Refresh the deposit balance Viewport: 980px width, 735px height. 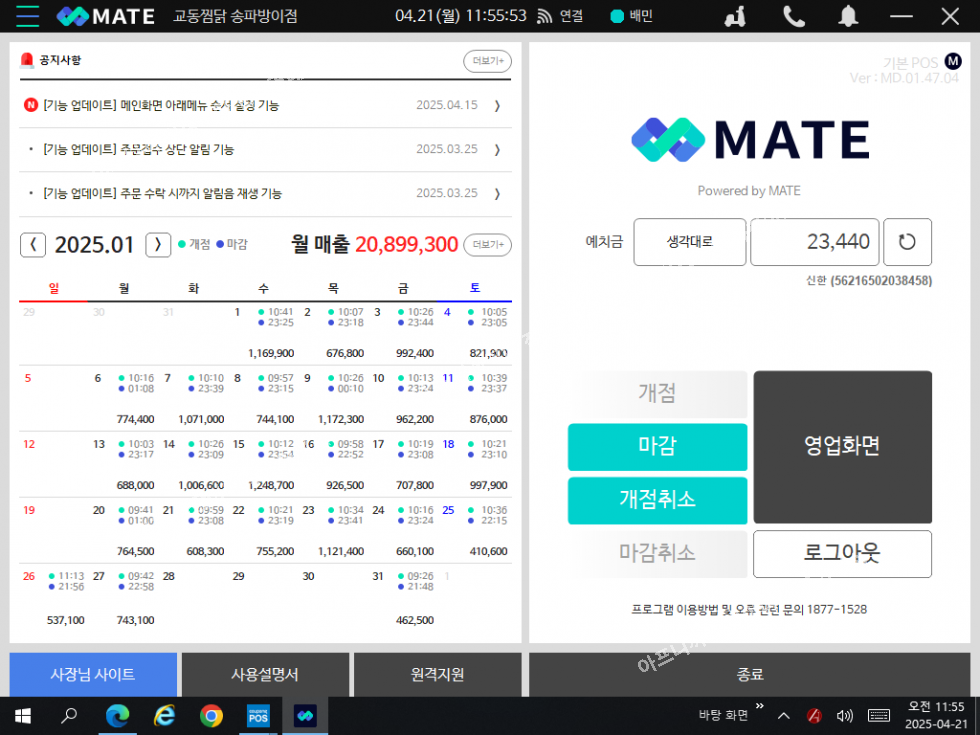pos(907,242)
